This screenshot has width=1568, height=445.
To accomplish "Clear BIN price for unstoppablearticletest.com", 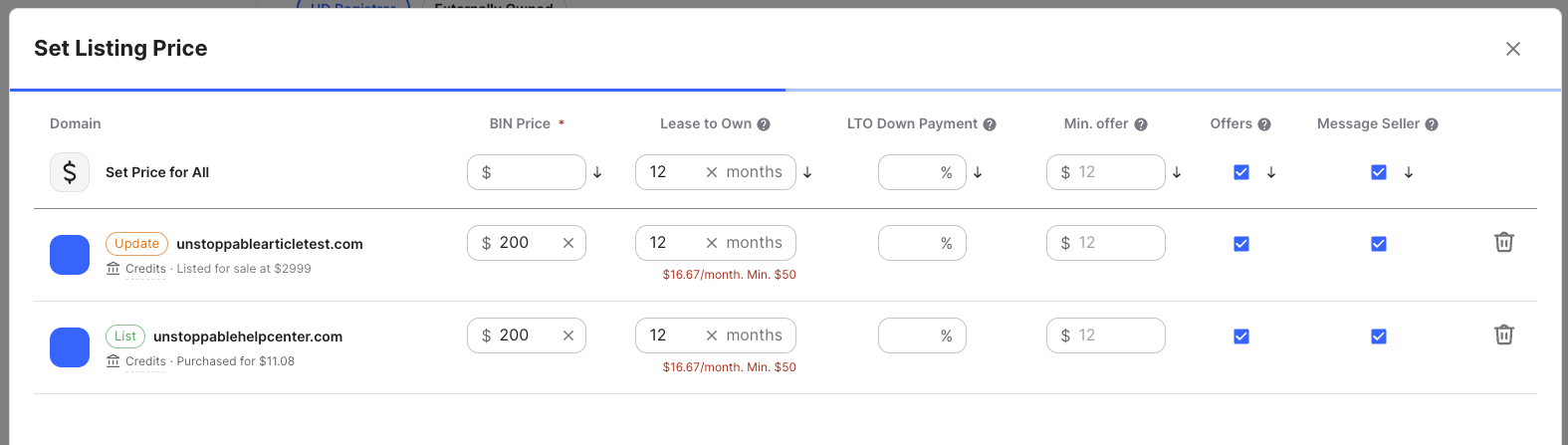I will (x=568, y=243).
